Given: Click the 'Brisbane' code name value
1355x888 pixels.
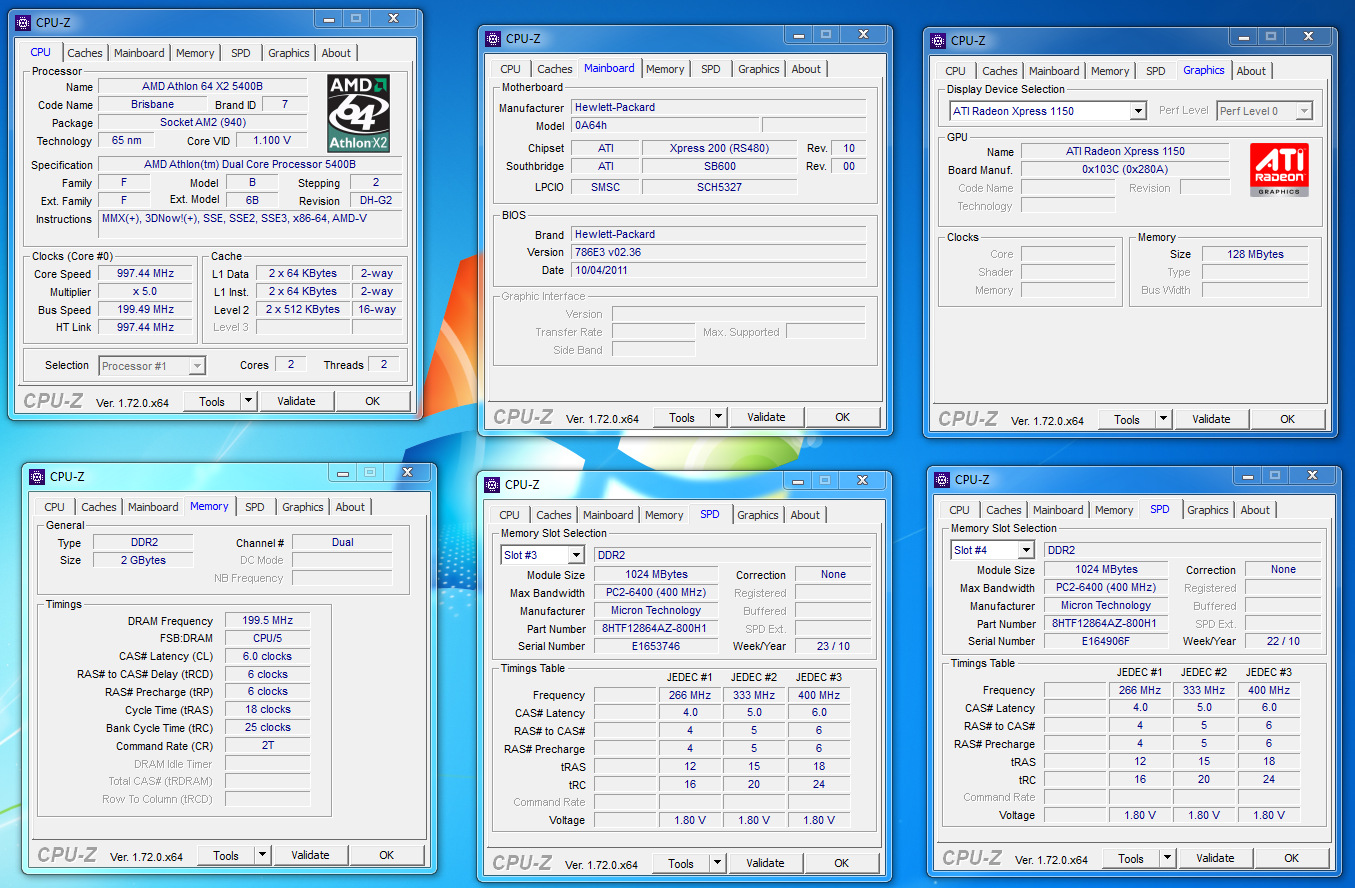Looking at the screenshot, I should click(152, 104).
